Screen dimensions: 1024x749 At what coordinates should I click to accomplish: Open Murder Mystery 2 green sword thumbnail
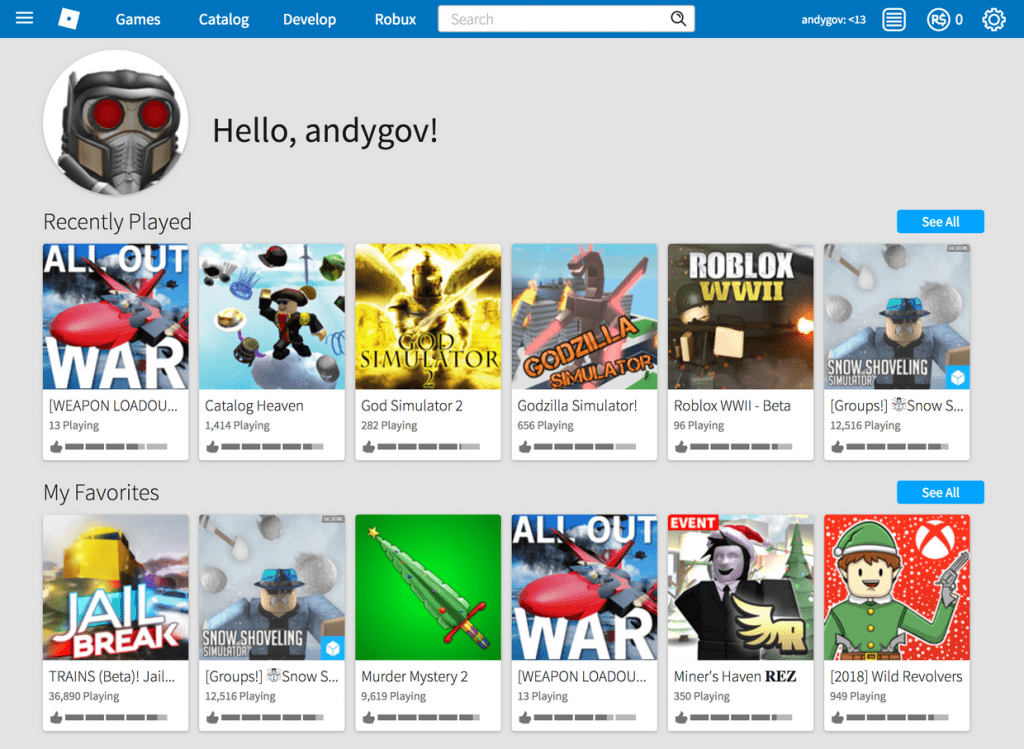428,588
